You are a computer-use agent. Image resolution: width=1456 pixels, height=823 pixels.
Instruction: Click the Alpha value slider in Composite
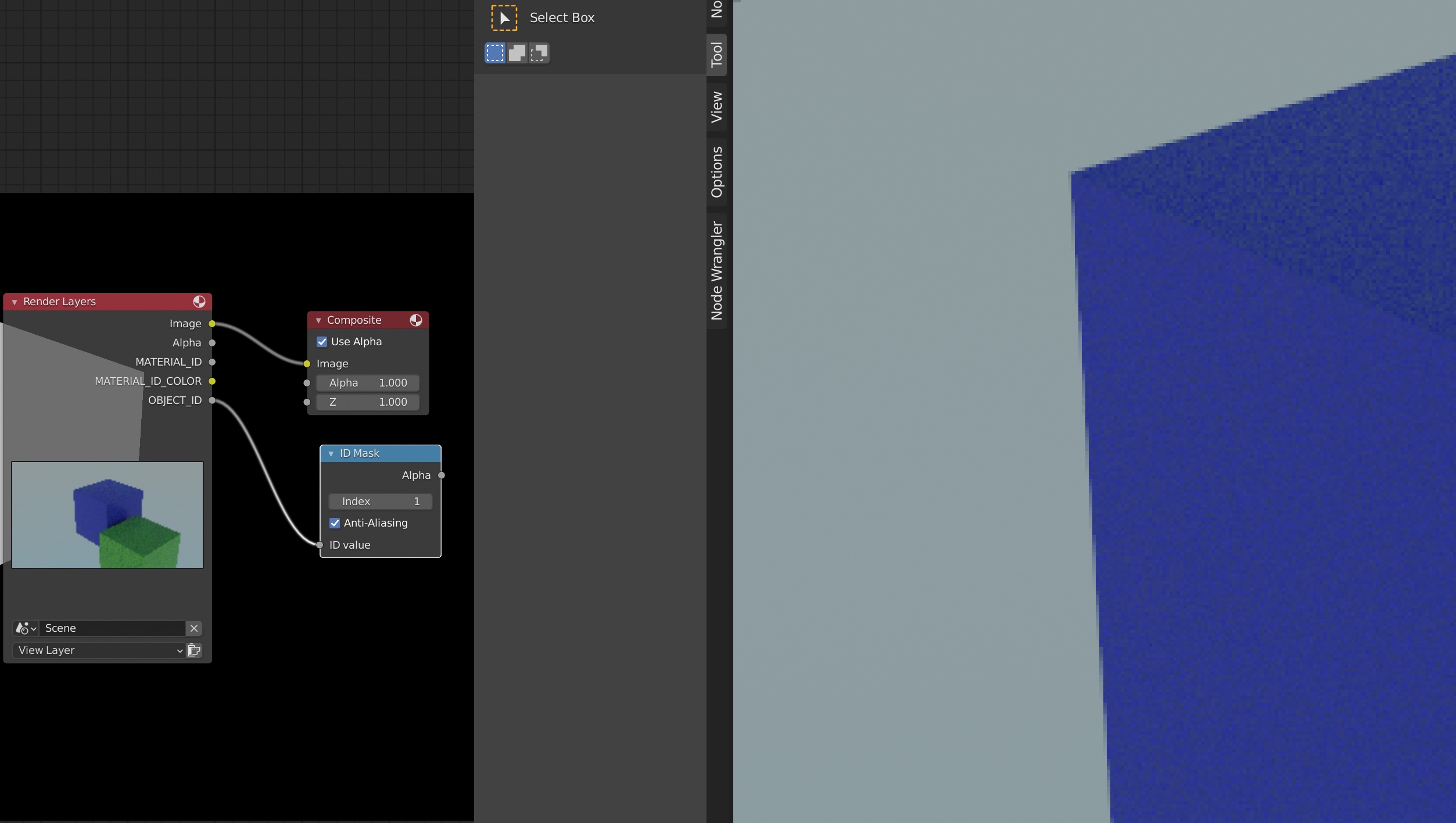[x=368, y=383]
